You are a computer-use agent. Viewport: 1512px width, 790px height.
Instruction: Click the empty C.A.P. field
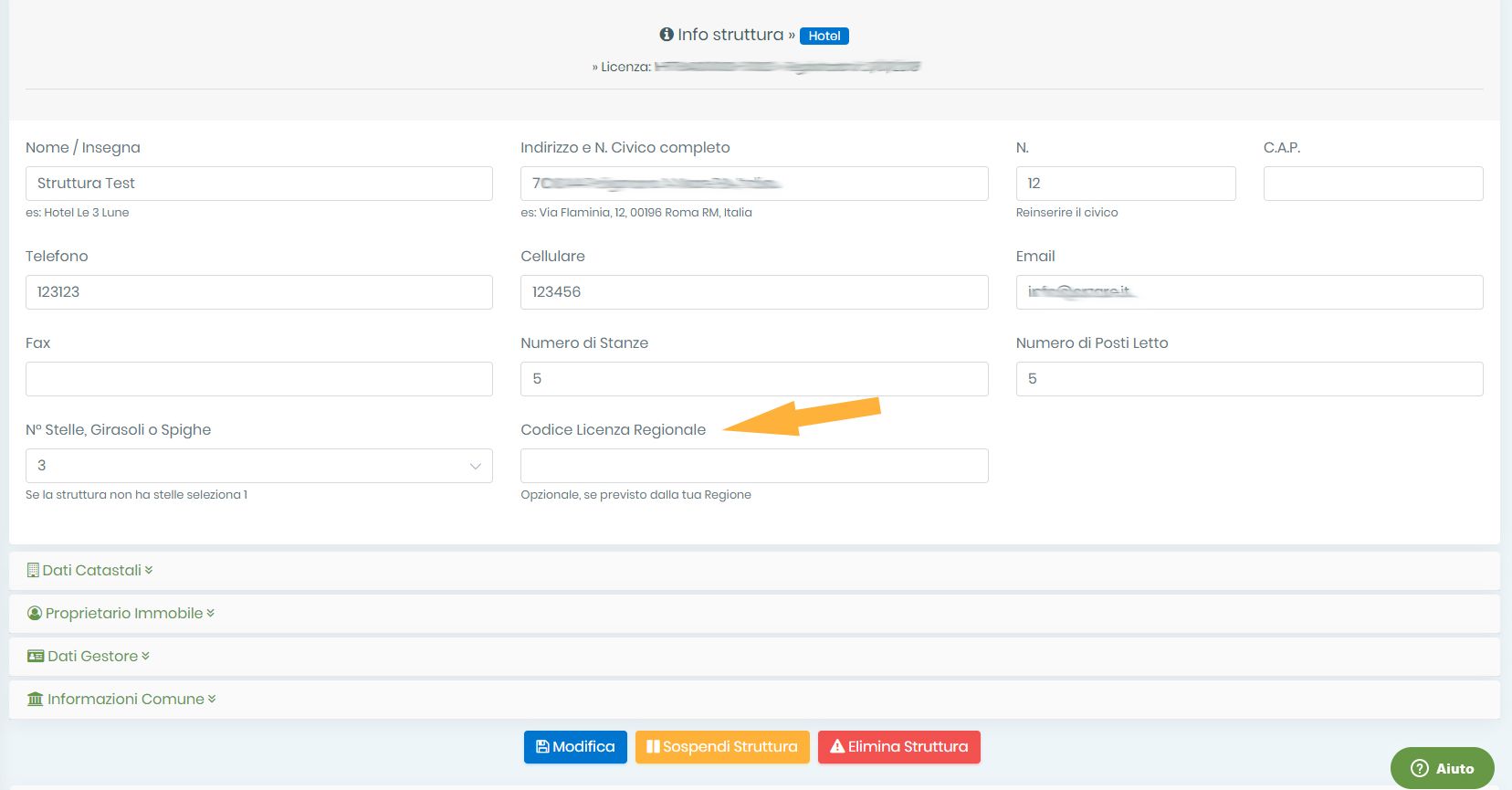click(x=1373, y=184)
